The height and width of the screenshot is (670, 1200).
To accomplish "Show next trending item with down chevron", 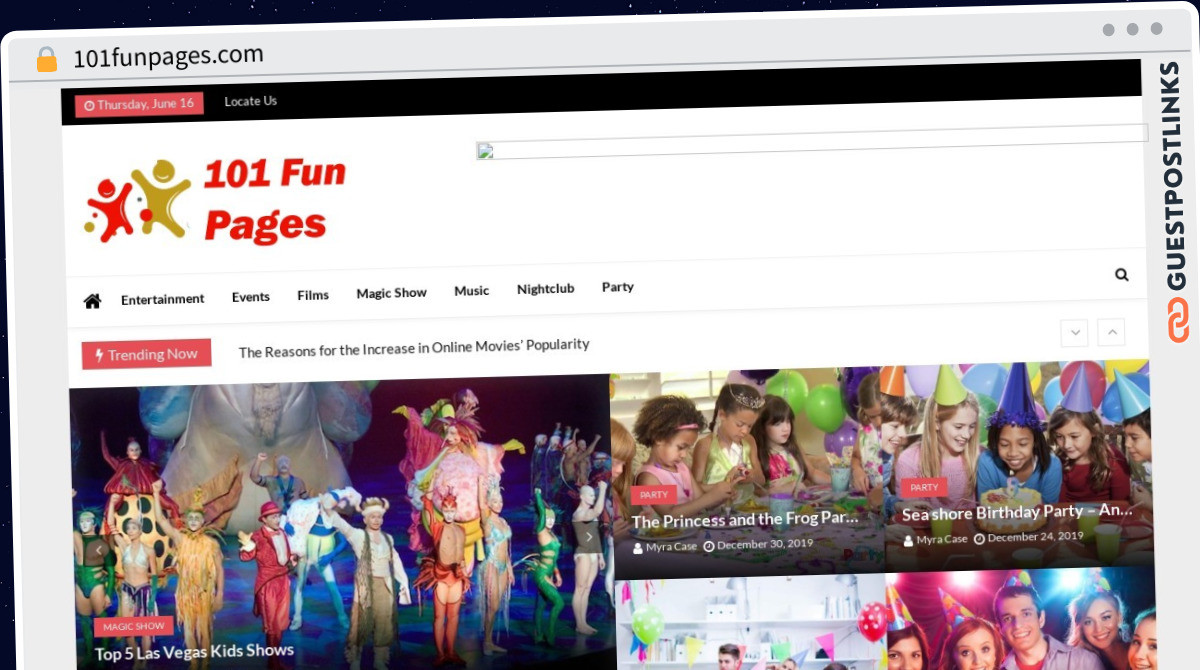I will 1075,333.
